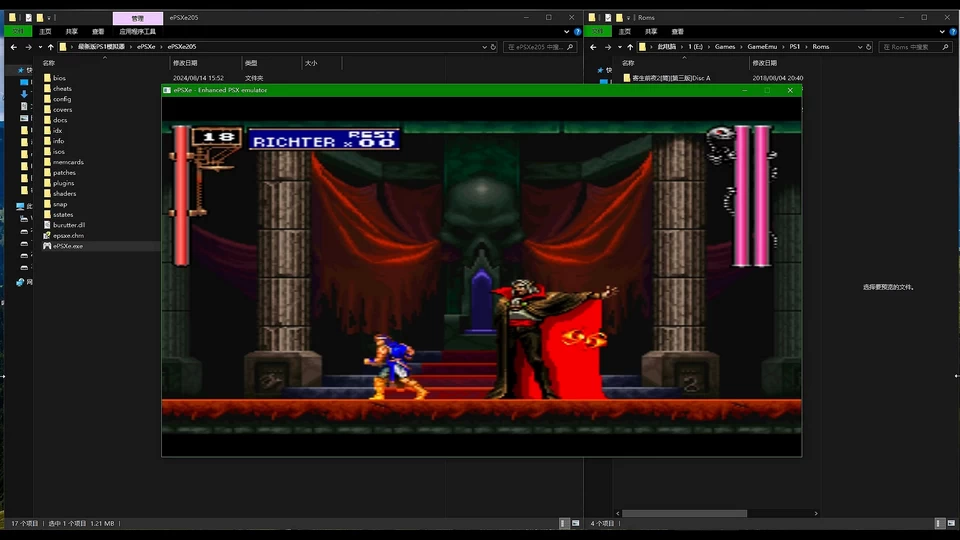Click the Roms search box

(x=915, y=47)
